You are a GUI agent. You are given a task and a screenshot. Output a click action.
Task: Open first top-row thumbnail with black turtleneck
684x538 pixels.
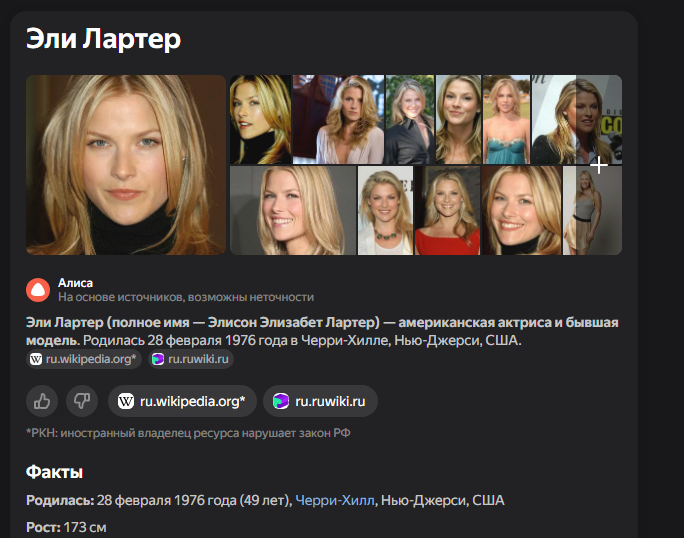(x=260, y=120)
